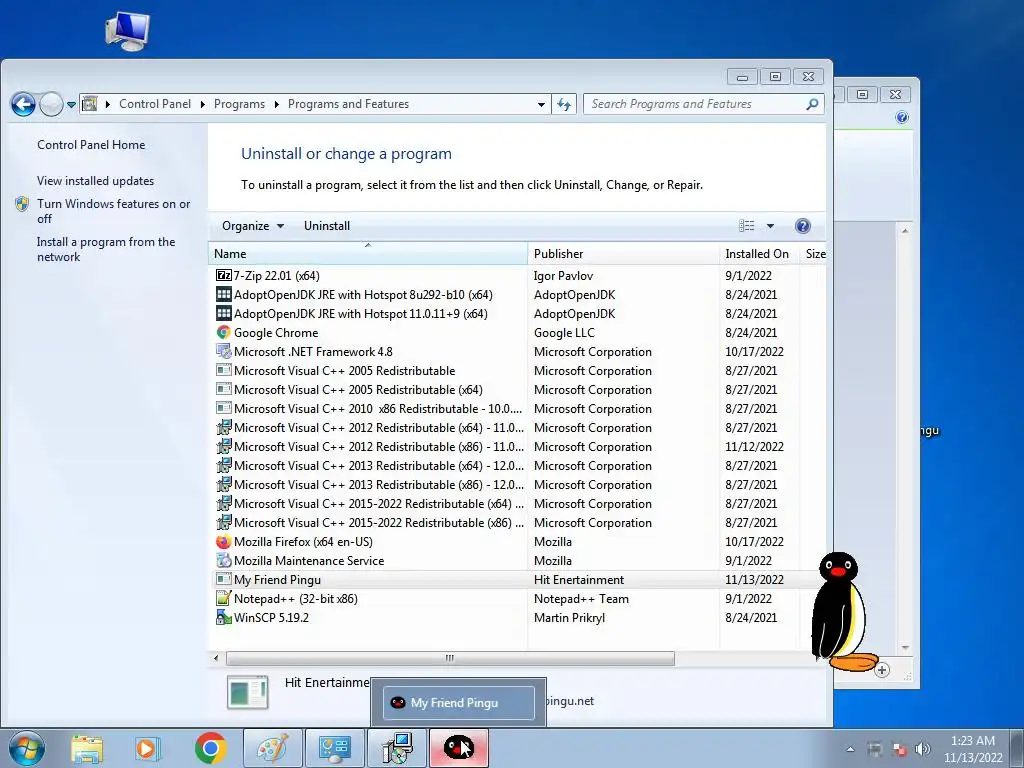Switch to Paint in the taskbar
Viewport: 1024px width, 768px height.
click(273, 748)
